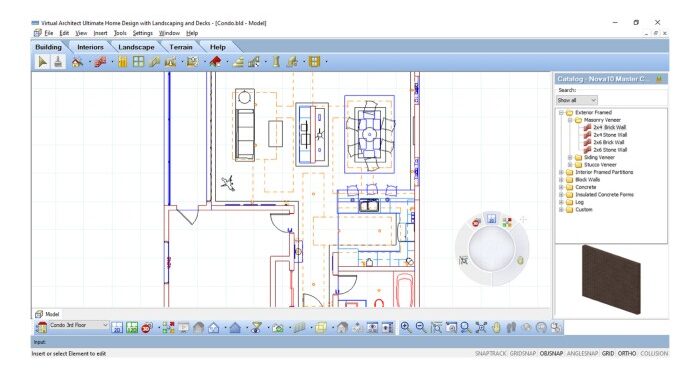
Task: Toggle OBJSNAP in status bar
Action: pos(551,354)
